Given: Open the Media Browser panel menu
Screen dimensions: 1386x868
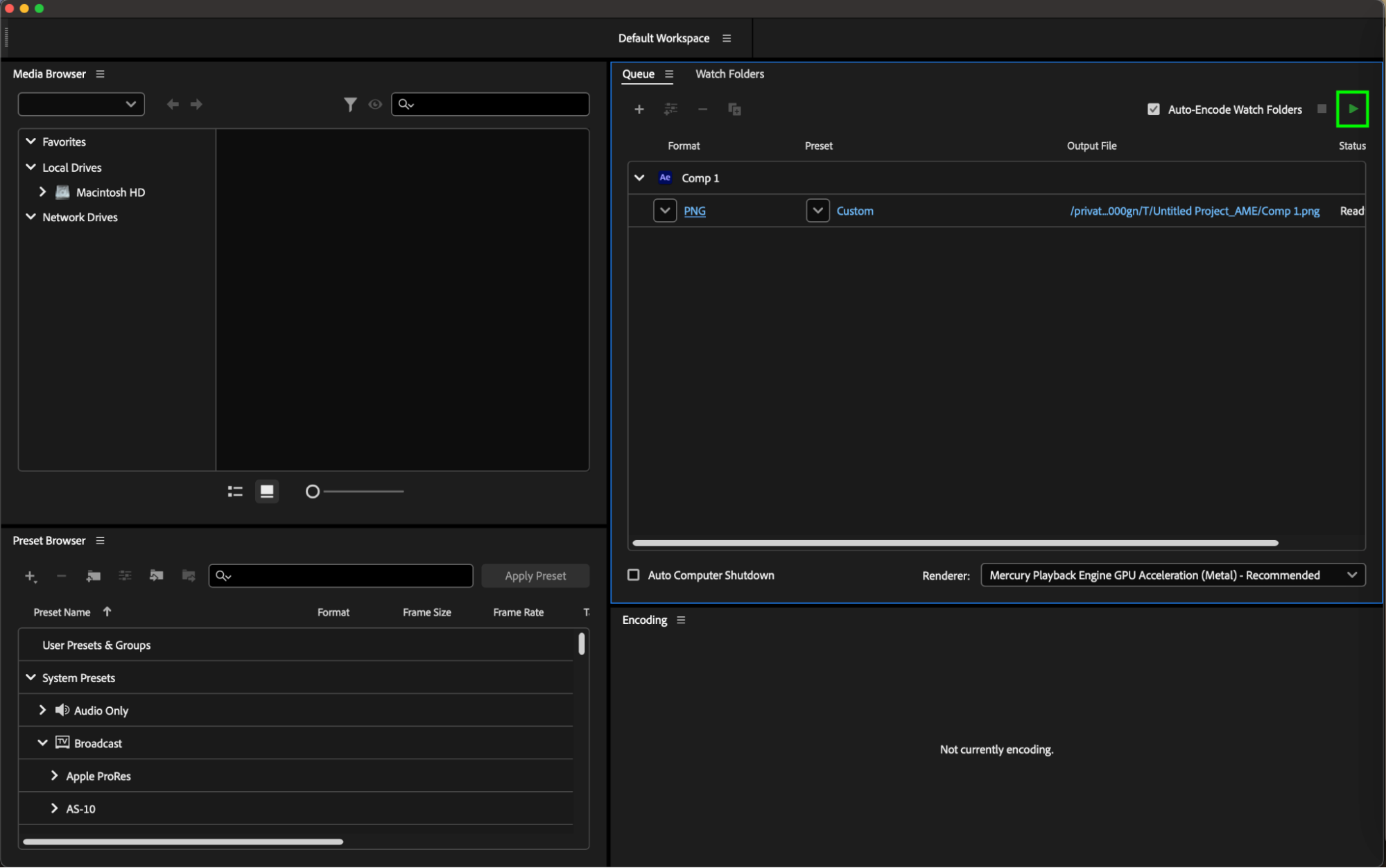Looking at the screenshot, I should tap(100, 73).
